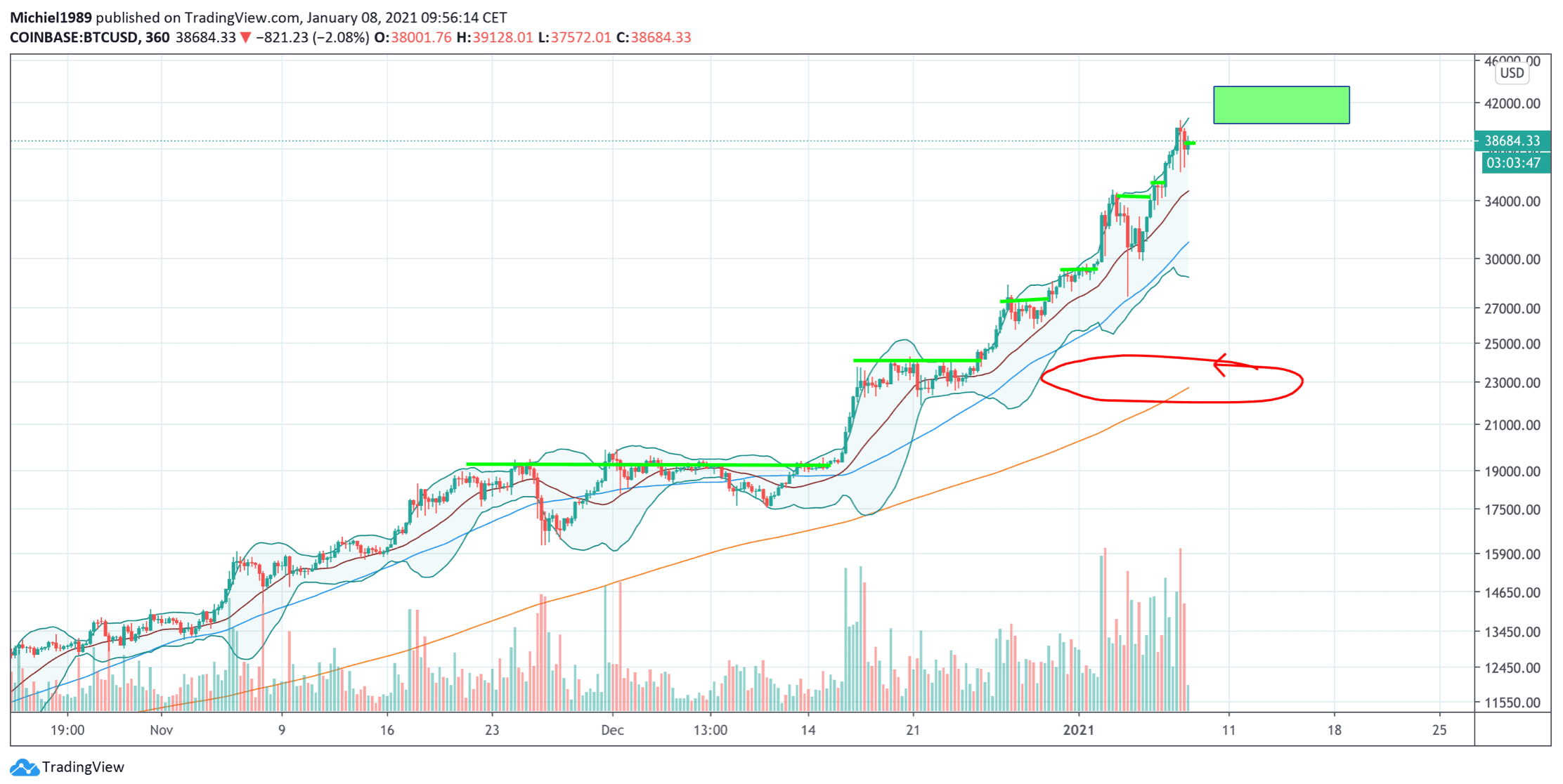Click the high value H:39128.01
Viewport: 1563px width, 784px height.
pyautogui.click(x=495, y=37)
